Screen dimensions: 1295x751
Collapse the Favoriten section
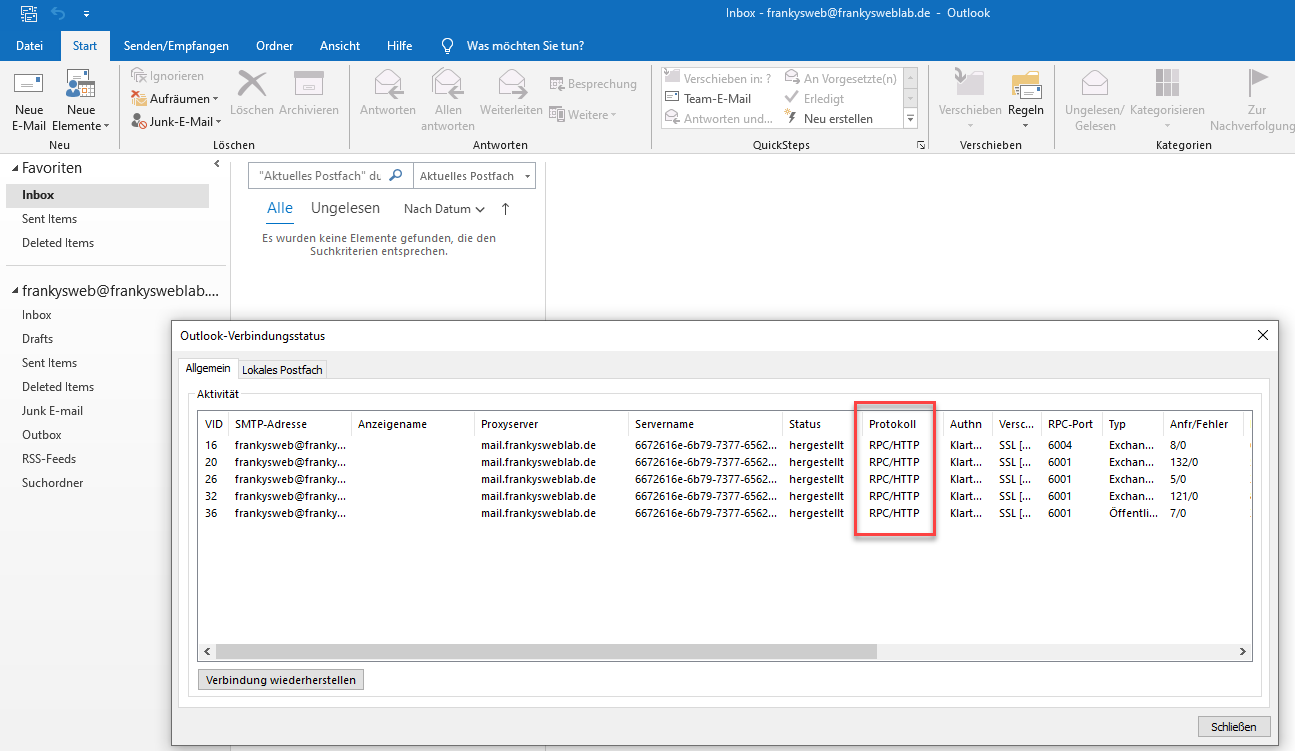click(x=15, y=169)
